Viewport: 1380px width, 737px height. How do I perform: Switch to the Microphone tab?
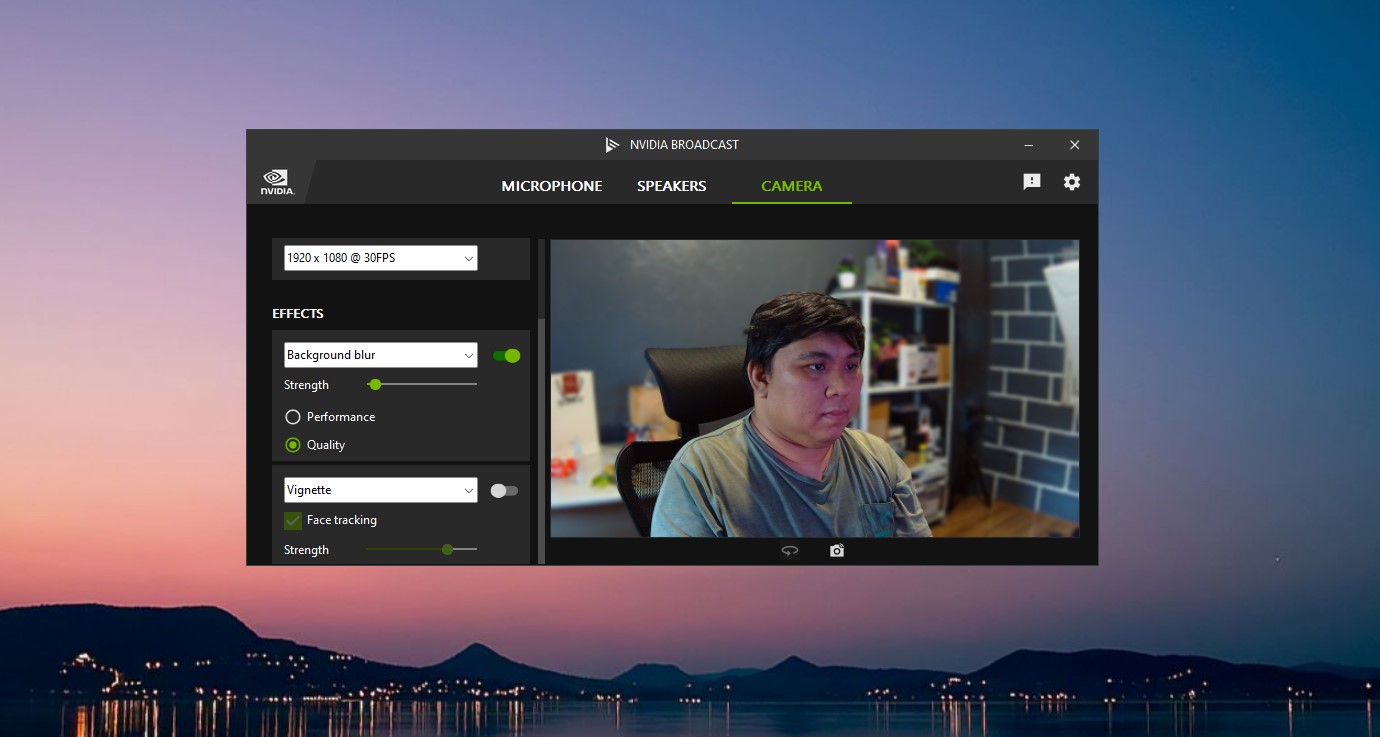[552, 186]
